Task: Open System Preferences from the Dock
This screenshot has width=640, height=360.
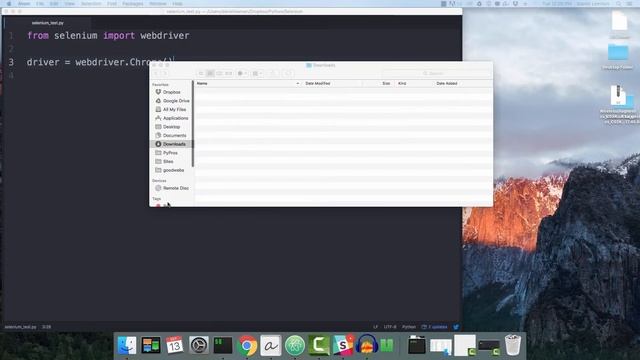Action: pyautogui.click(x=199, y=345)
